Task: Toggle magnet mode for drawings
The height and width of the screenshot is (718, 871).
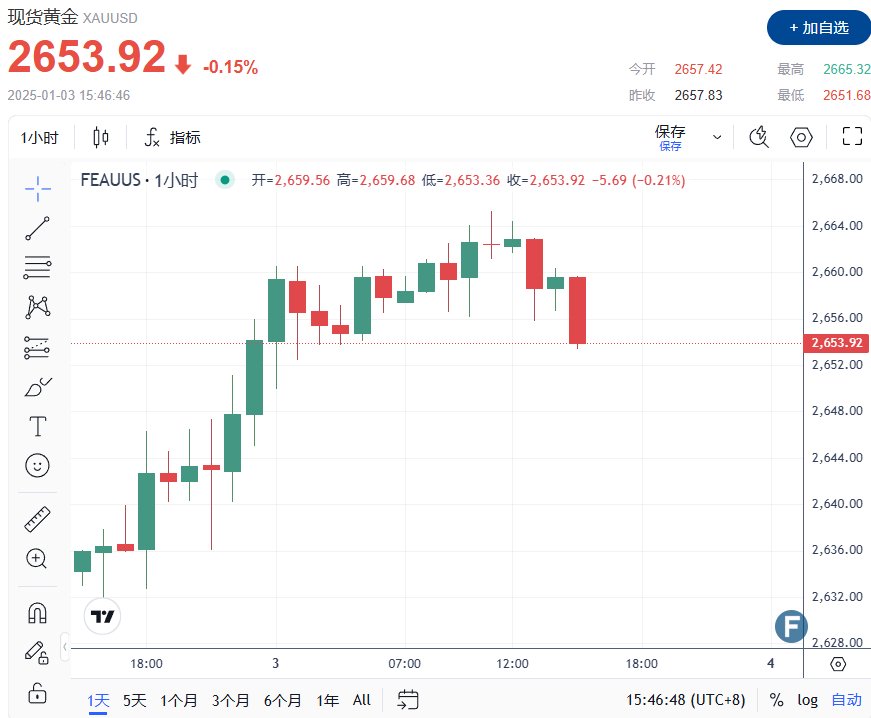Action: click(38, 612)
